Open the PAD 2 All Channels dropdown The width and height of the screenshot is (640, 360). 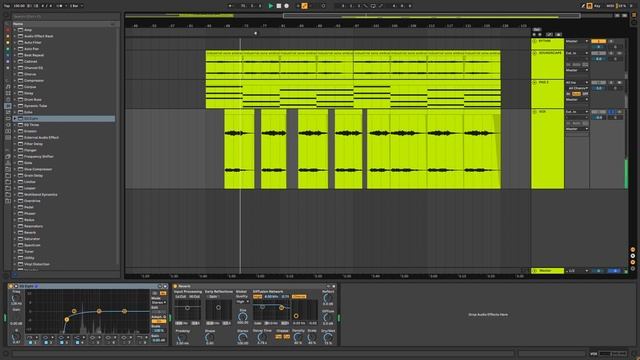(x=577, y=89)
